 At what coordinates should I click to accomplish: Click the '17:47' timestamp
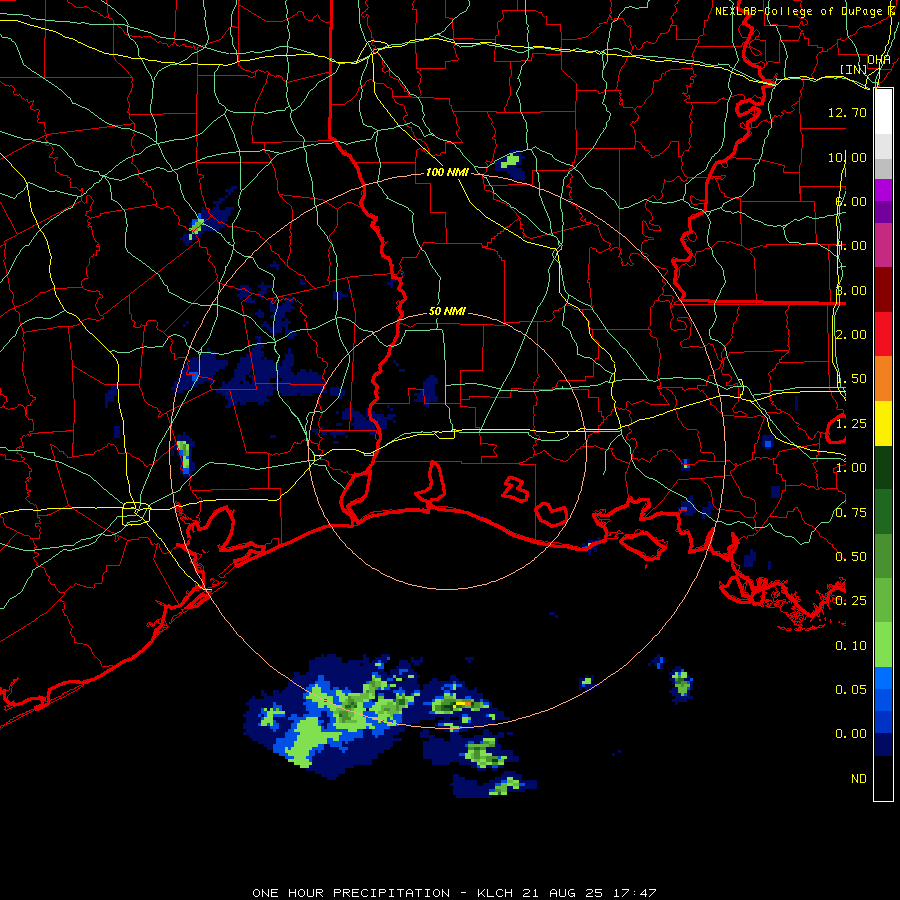[637, 893]
